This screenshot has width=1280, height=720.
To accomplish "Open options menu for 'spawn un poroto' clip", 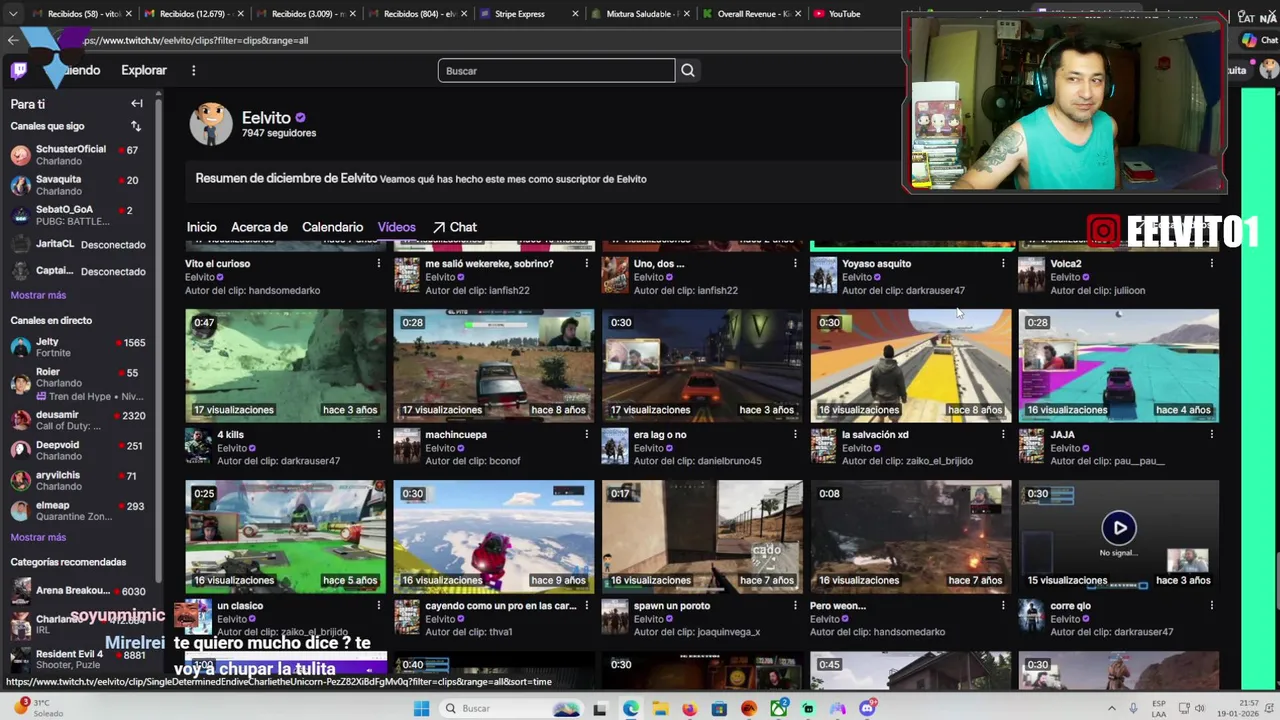I will [x=795, y=606].
